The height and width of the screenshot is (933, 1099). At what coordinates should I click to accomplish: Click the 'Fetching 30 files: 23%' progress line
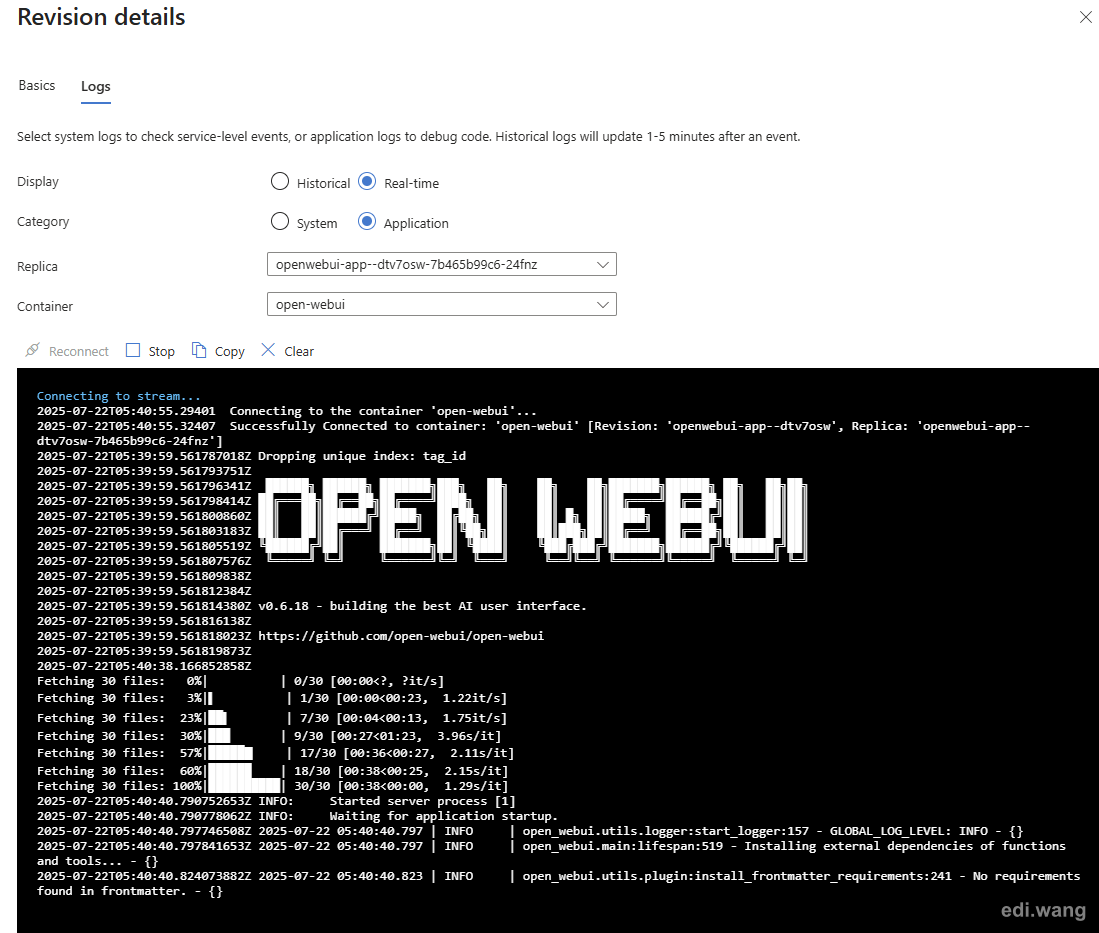click(x=272, y=718)
